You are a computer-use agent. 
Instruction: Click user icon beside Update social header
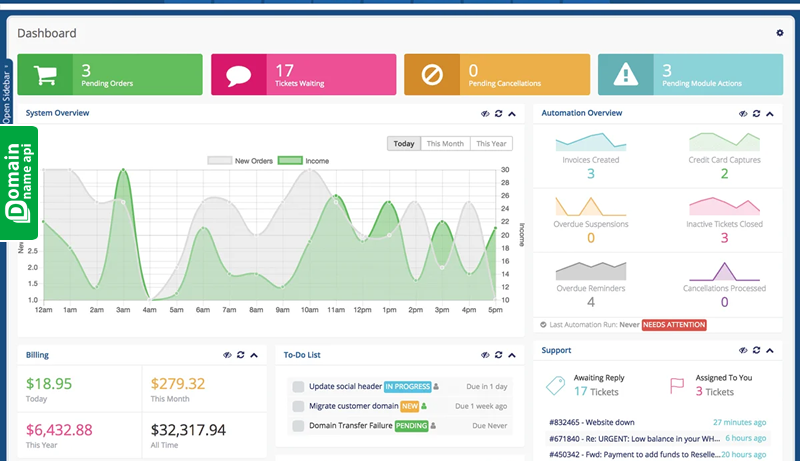click(436, 387)
